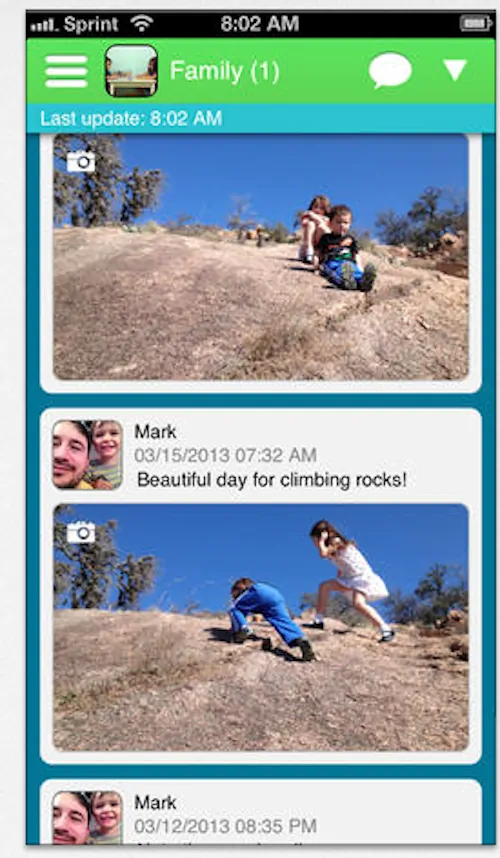Image resolution: width=500 pixels, height=858 pixels.
Task: Select 'Beautiful day for climbing rocks!' caption
Action: pos(272,480)
